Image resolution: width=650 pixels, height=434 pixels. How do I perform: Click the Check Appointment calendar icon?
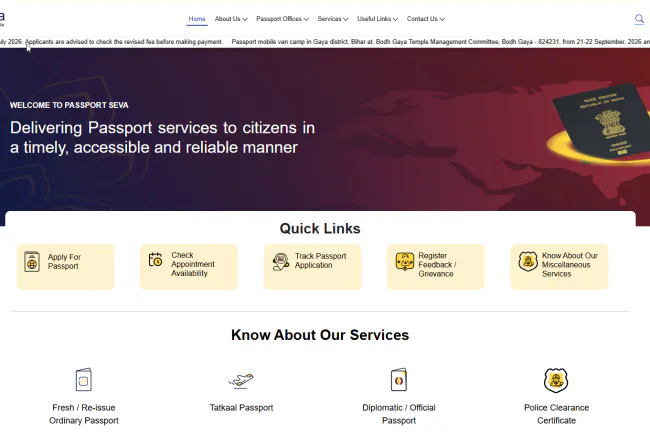point(155,260)
